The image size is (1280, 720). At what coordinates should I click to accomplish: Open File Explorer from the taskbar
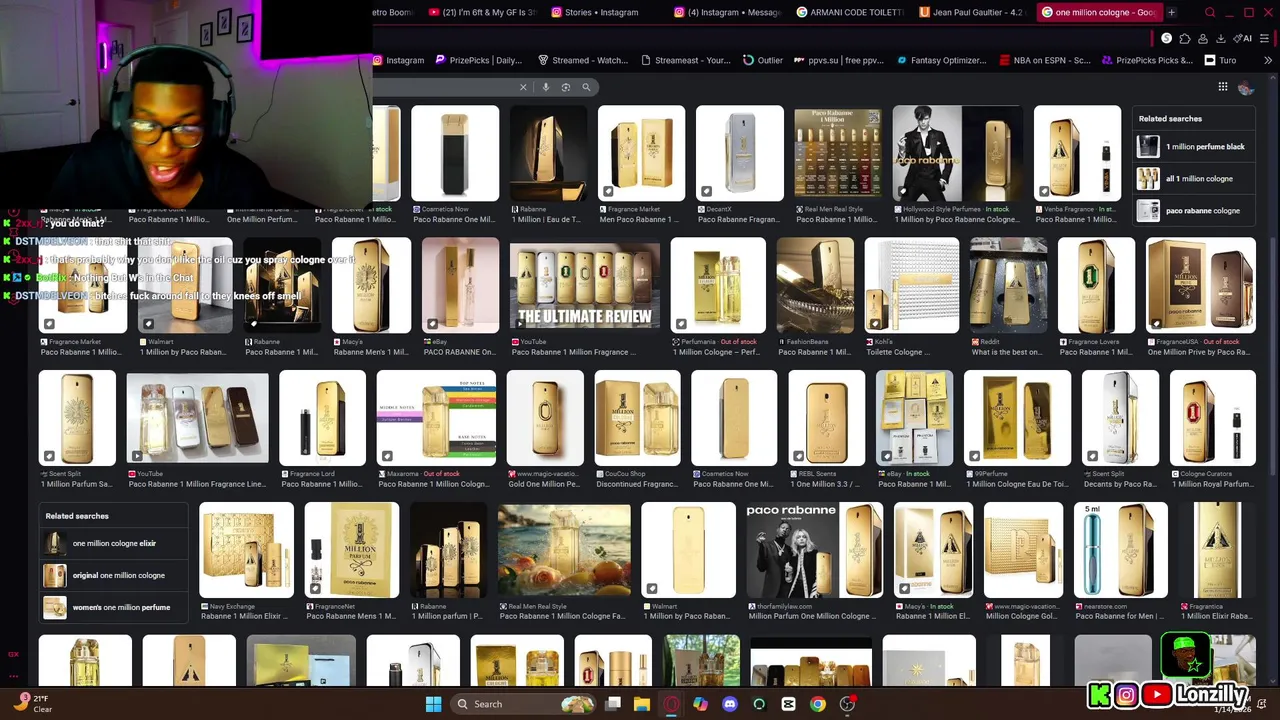click(x=642, y=704)
